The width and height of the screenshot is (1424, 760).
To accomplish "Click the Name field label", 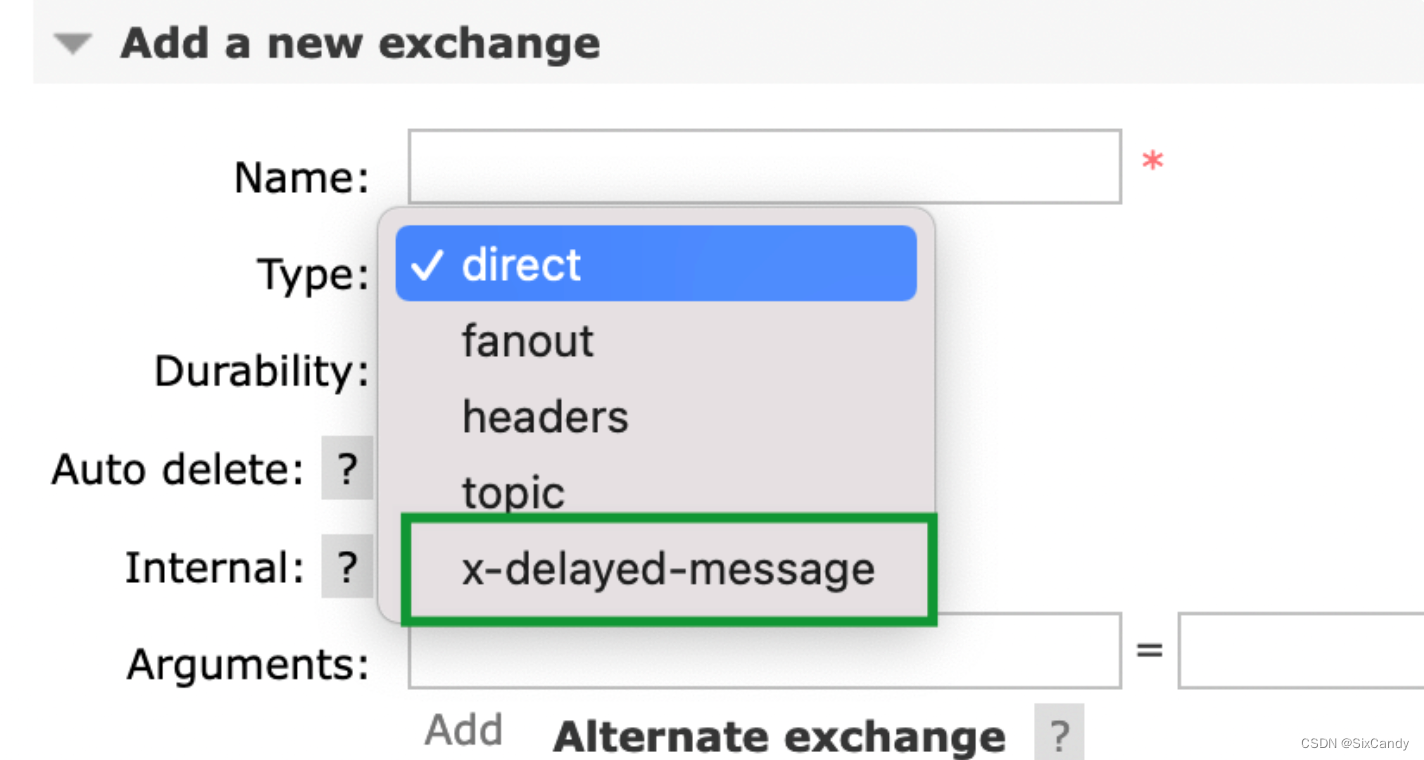I will pyautogui.click(x=302, y=178).
